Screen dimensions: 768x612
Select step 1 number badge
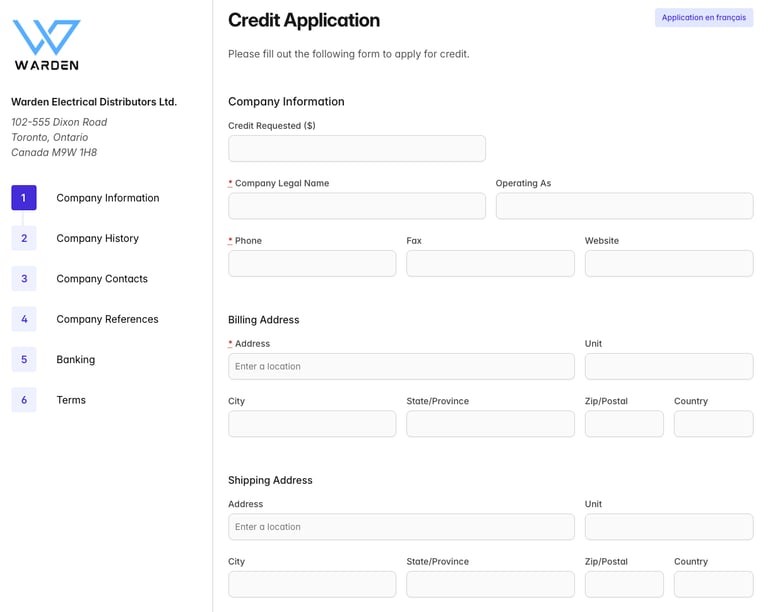click(x=24, y=198)
